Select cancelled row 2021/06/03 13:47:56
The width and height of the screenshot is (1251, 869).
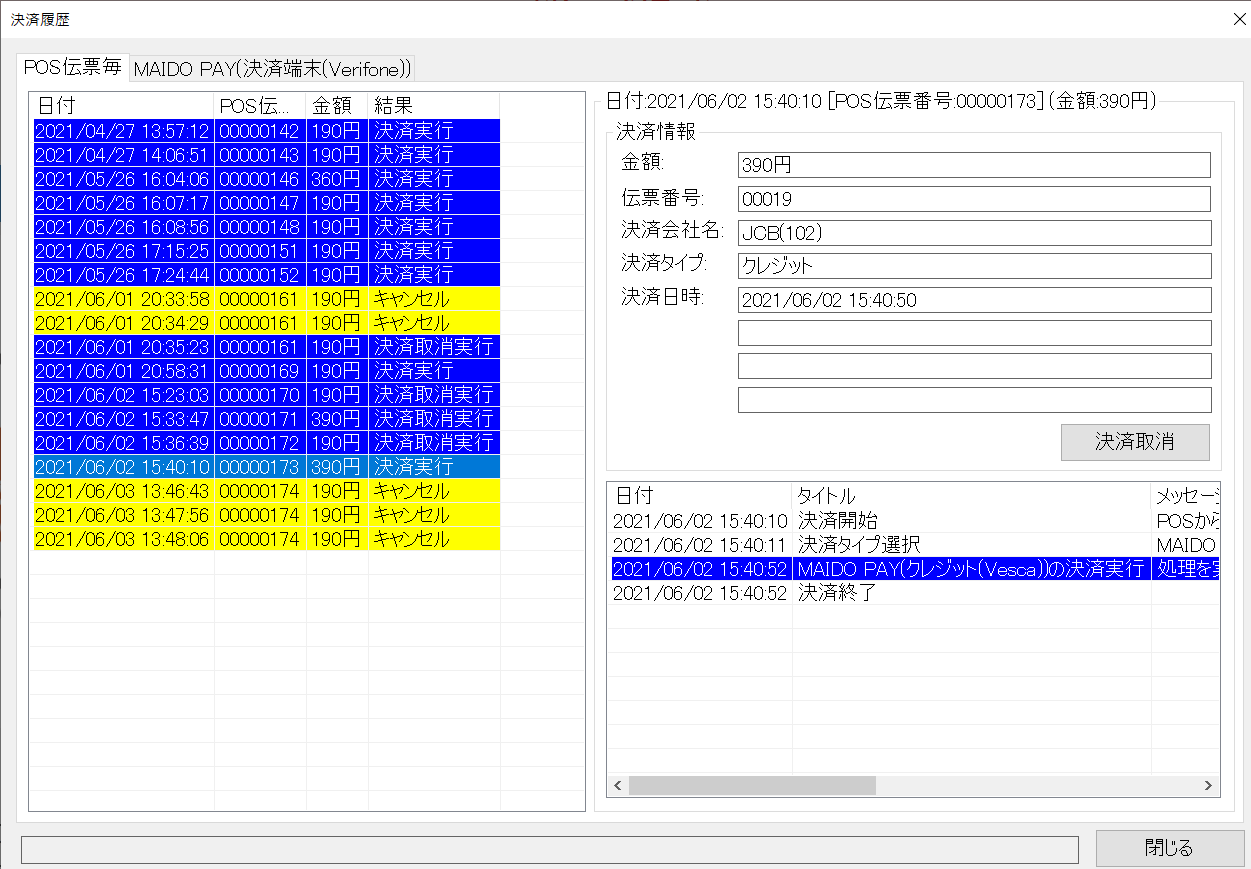click(267, 515)
